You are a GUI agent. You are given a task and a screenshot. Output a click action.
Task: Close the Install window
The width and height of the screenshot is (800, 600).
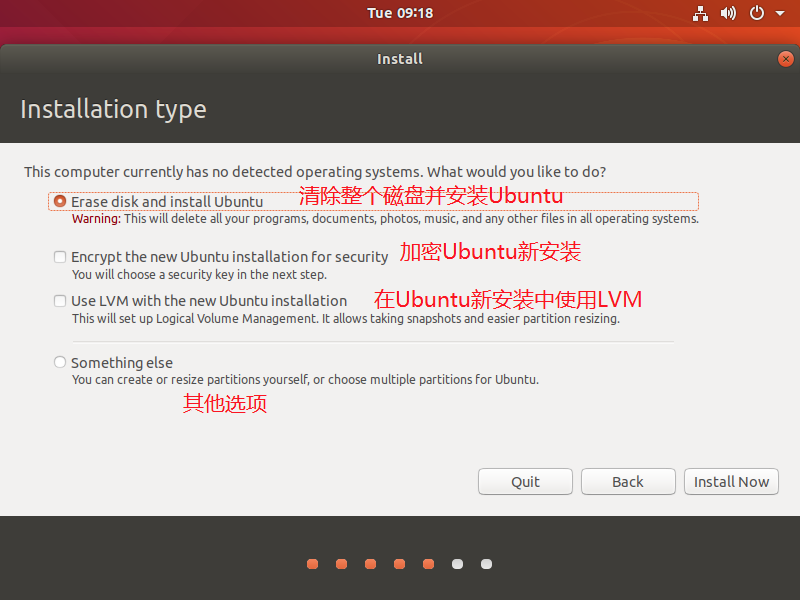click(786, 59)
